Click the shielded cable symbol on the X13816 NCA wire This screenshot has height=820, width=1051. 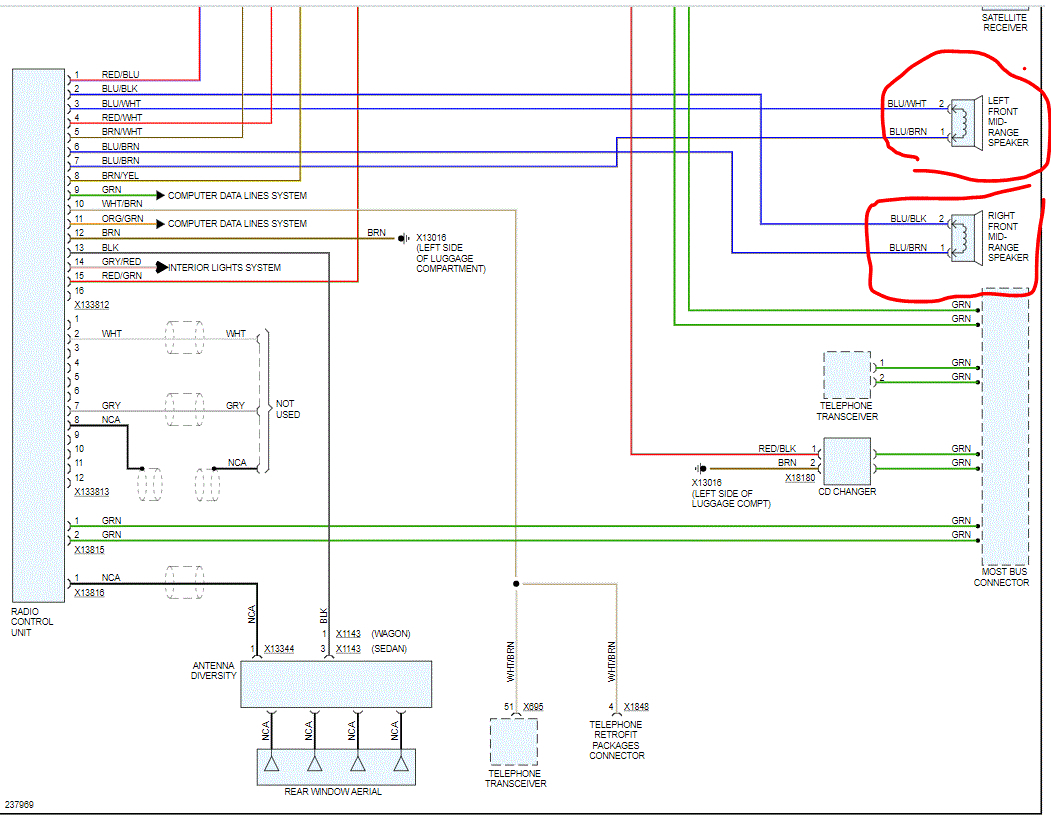pyautogui.click(x=185, y=582)
